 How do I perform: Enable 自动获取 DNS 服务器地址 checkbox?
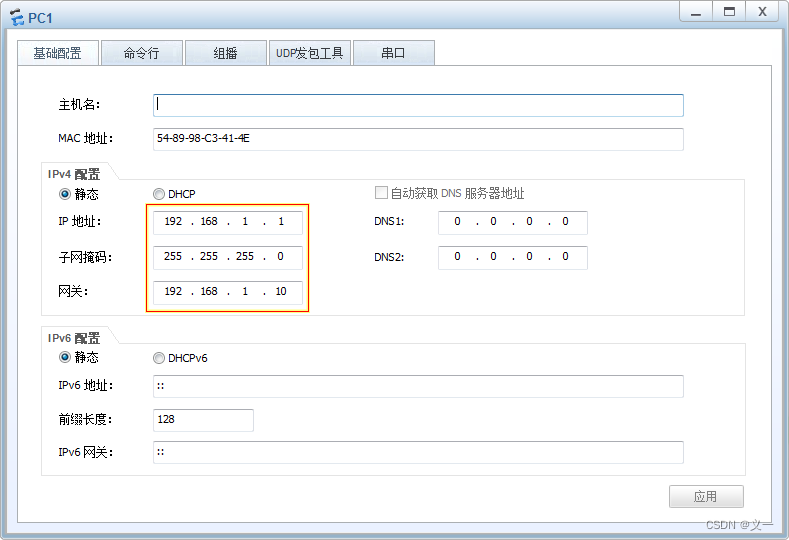(x=381, y=193)
